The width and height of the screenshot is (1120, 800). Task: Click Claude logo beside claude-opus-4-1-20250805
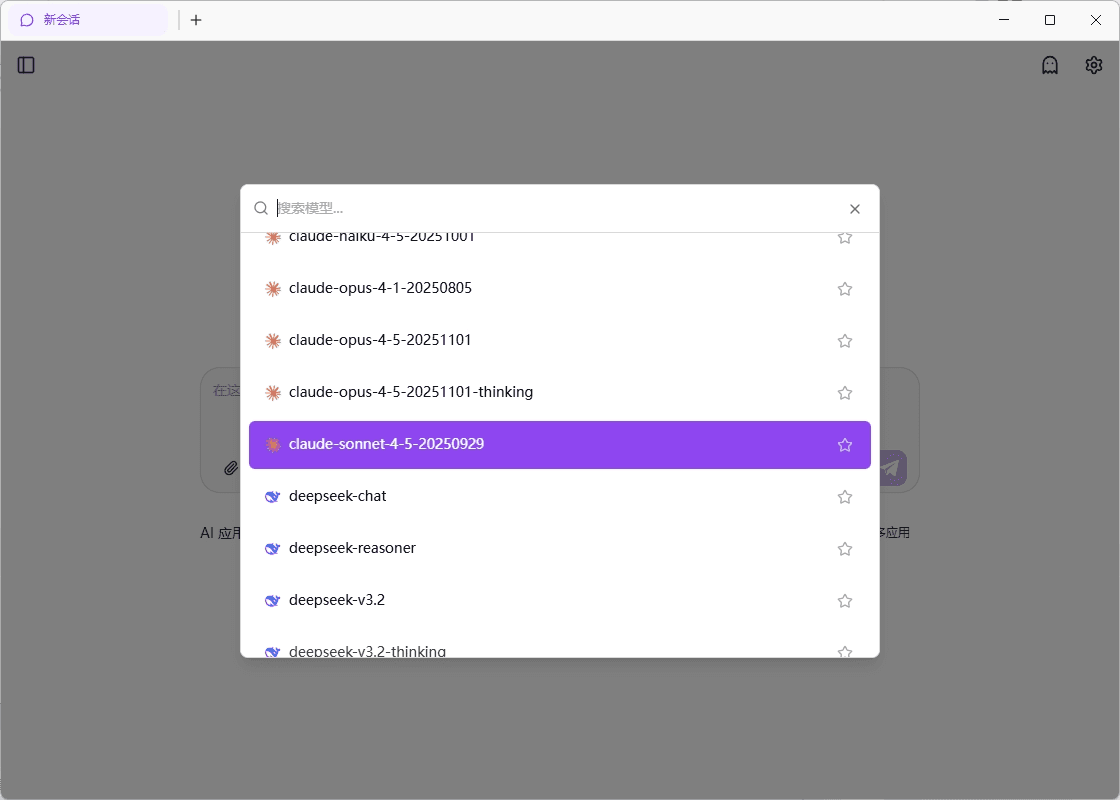(272, 289)
